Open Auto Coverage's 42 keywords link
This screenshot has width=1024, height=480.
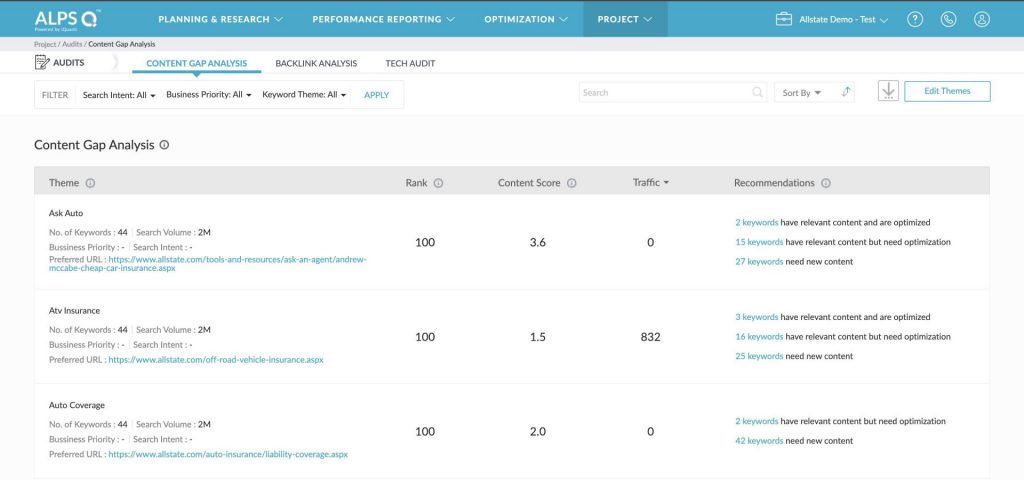click(759, 441)
